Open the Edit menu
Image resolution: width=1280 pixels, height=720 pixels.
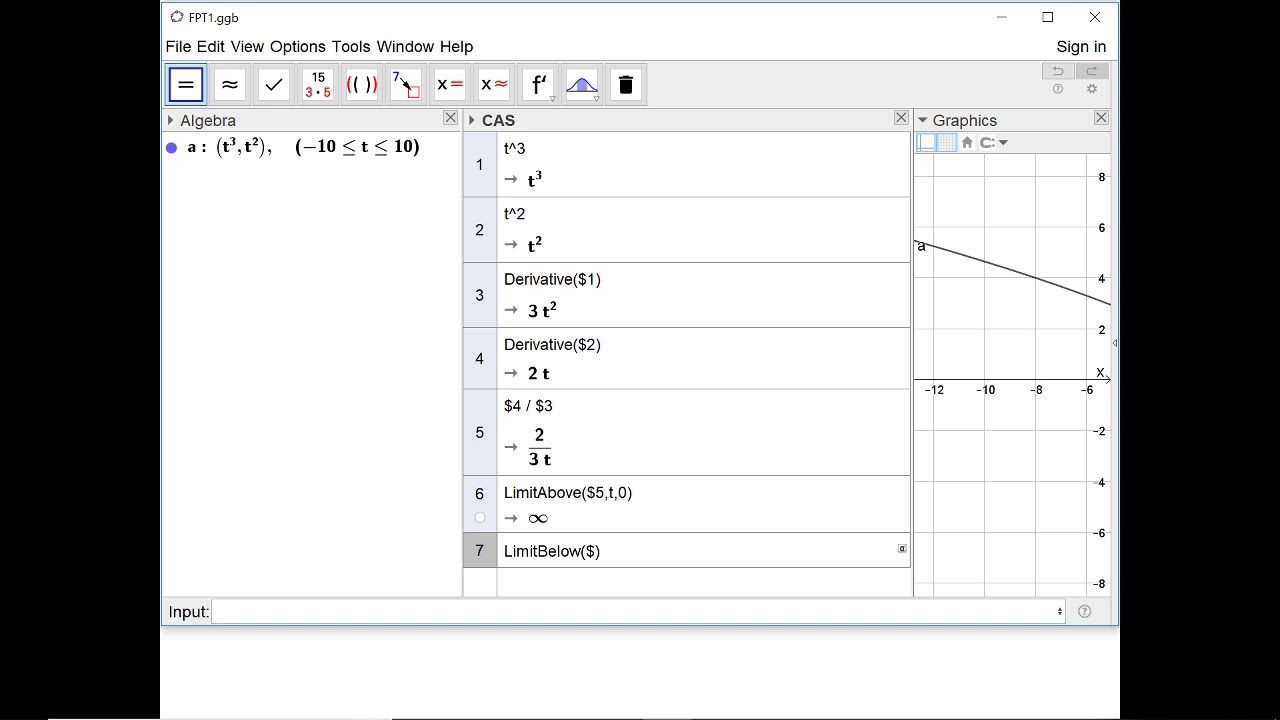[x=211, y=47]
